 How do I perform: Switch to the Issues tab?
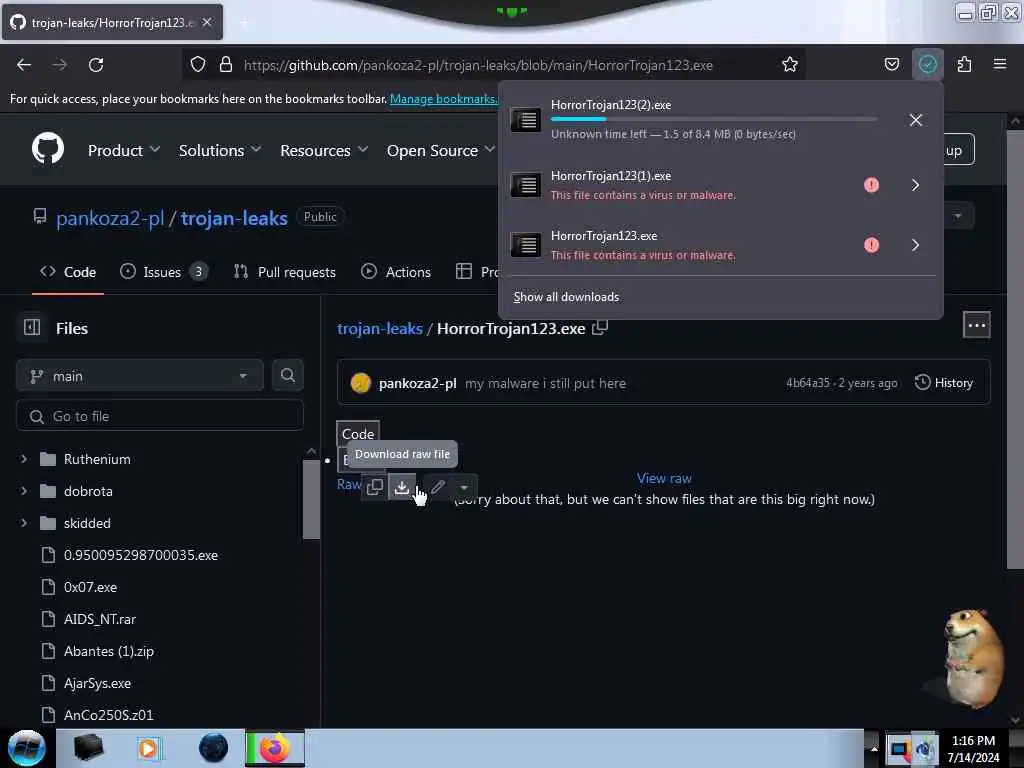163,272
